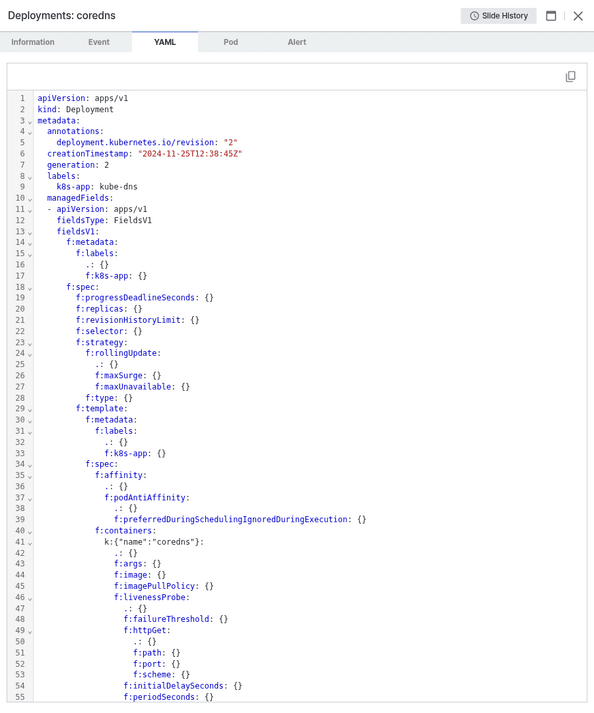Fold f:livenessProbe on line 46
Screen dimensions: 594x713
tap(30, 598)
